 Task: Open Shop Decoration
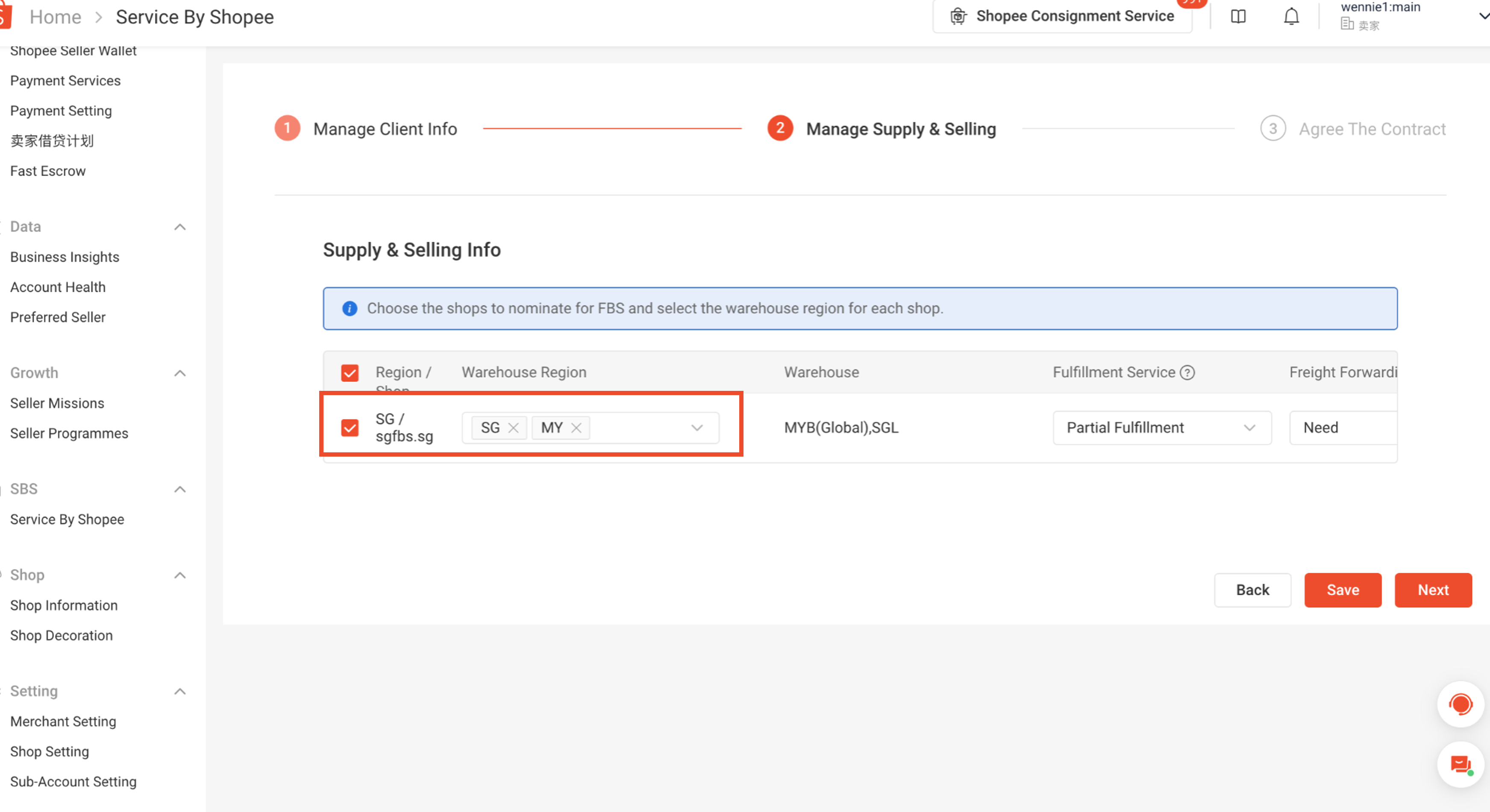point(61,635)
